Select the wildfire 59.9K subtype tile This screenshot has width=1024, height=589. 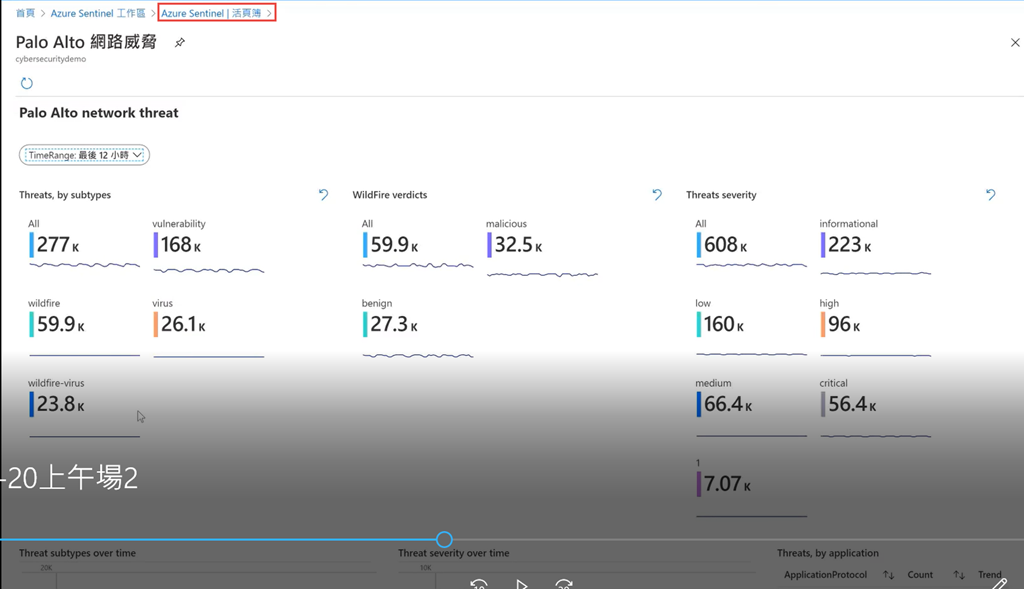click(84, 326)
